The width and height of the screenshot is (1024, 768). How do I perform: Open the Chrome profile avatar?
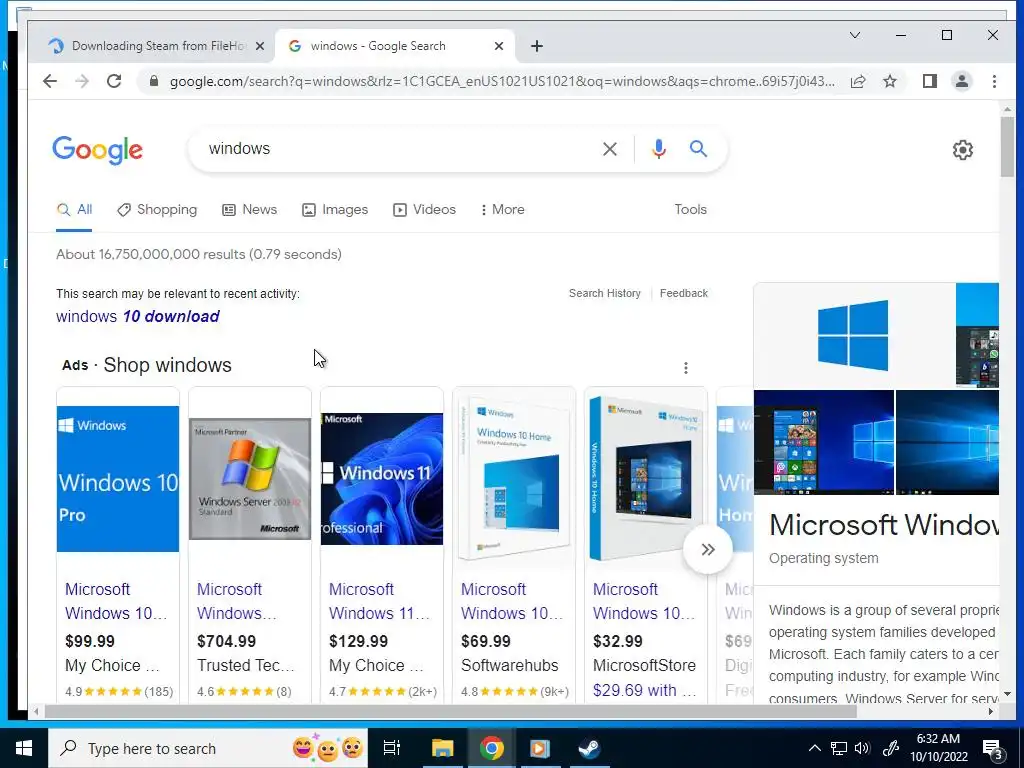tap(961, 81)
